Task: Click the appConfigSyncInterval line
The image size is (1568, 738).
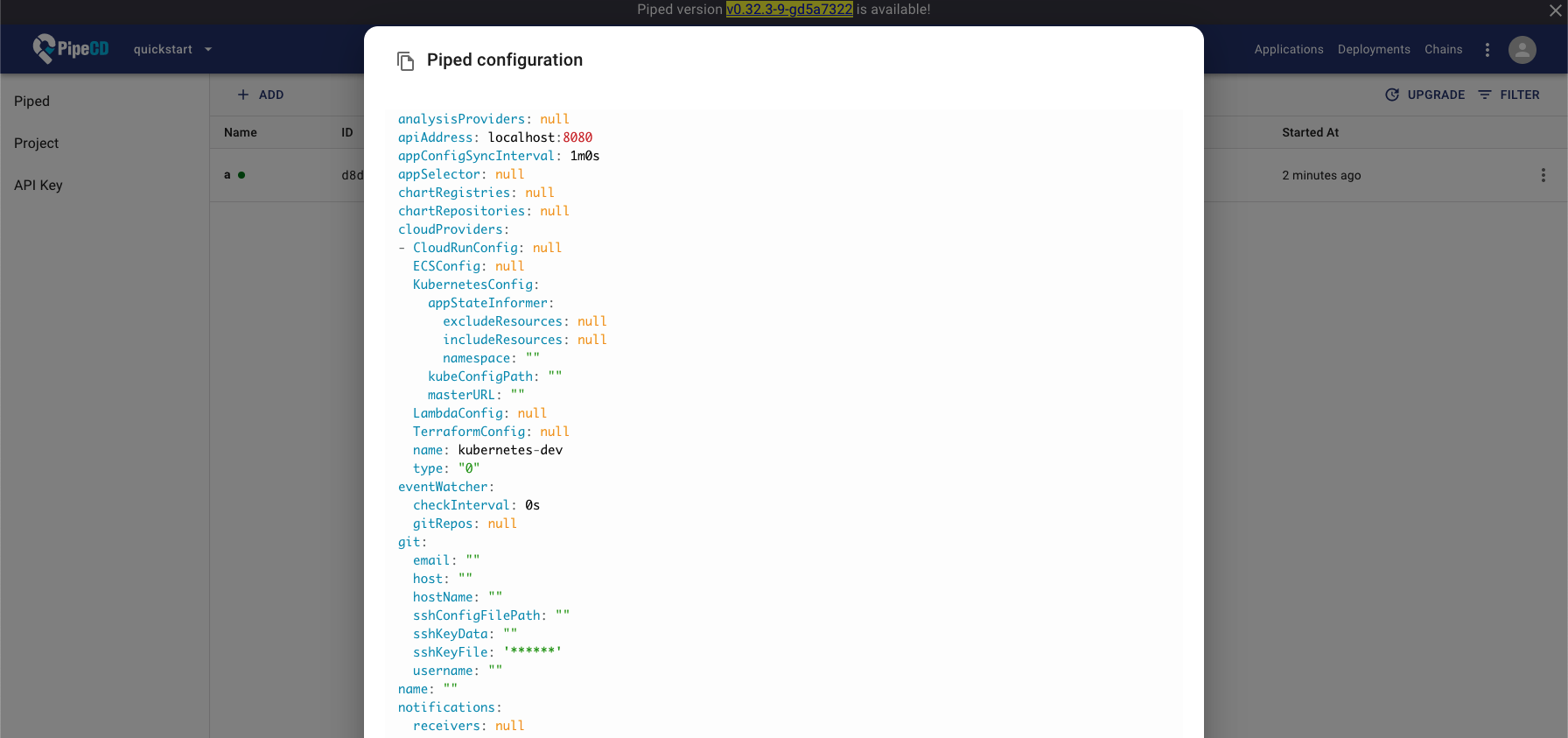Action: point(499,156)
